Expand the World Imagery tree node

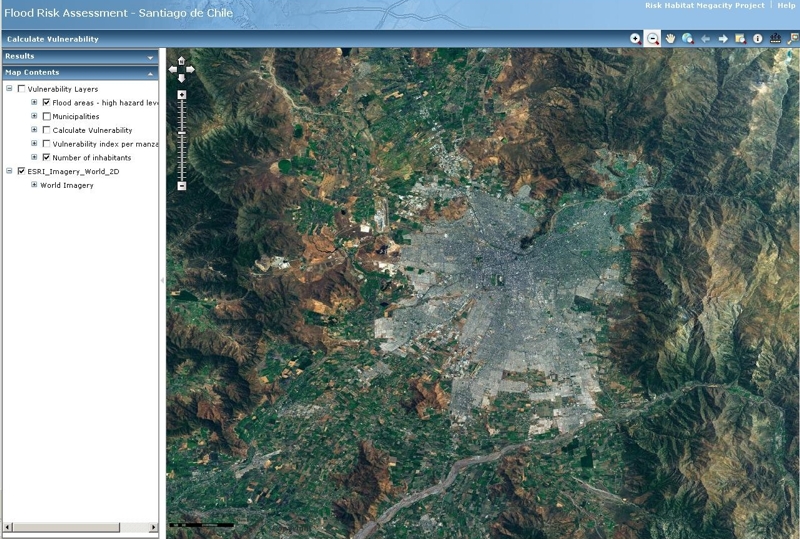(x=34, y=185)
